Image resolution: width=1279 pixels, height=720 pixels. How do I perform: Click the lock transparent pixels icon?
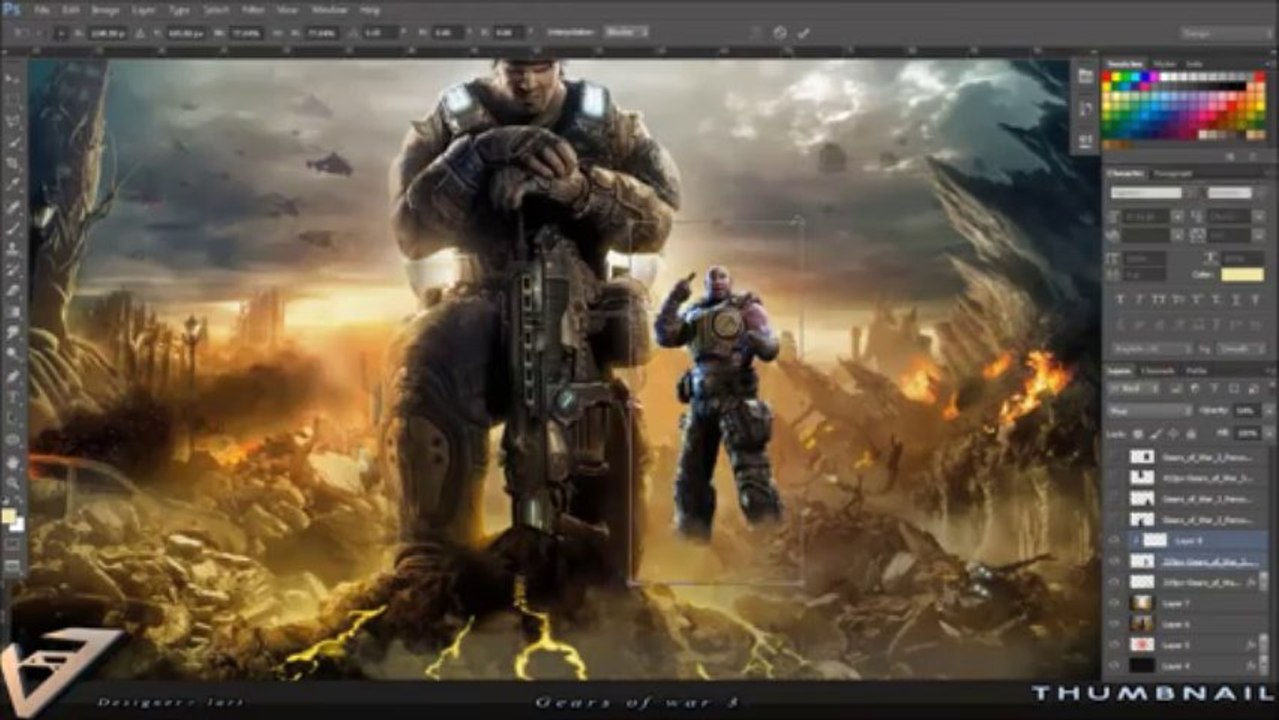point(1139,433)
